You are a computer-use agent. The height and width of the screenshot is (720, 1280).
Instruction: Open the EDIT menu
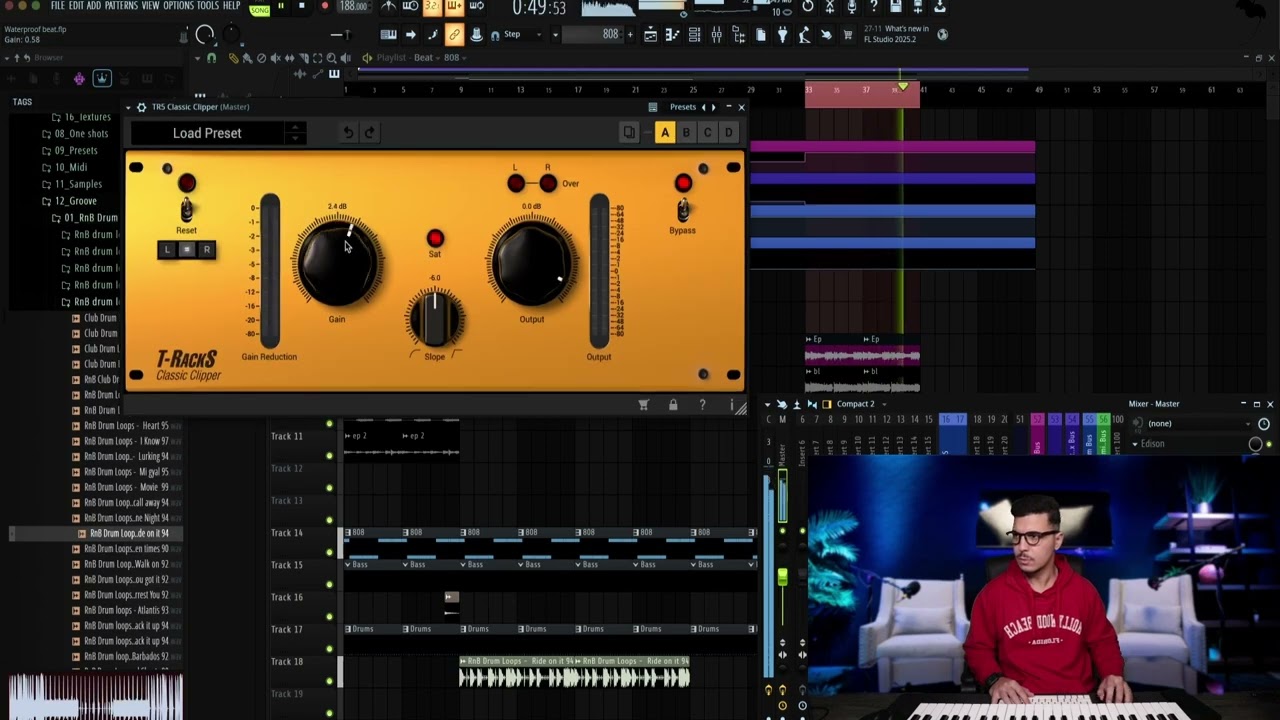[x=76, y=6]
